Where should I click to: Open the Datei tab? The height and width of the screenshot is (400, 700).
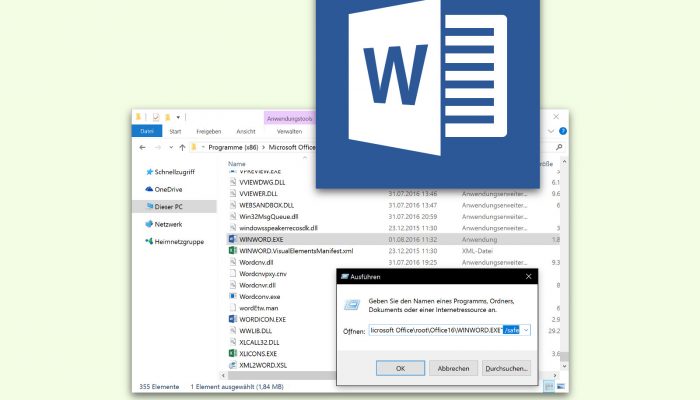(147, 131)
